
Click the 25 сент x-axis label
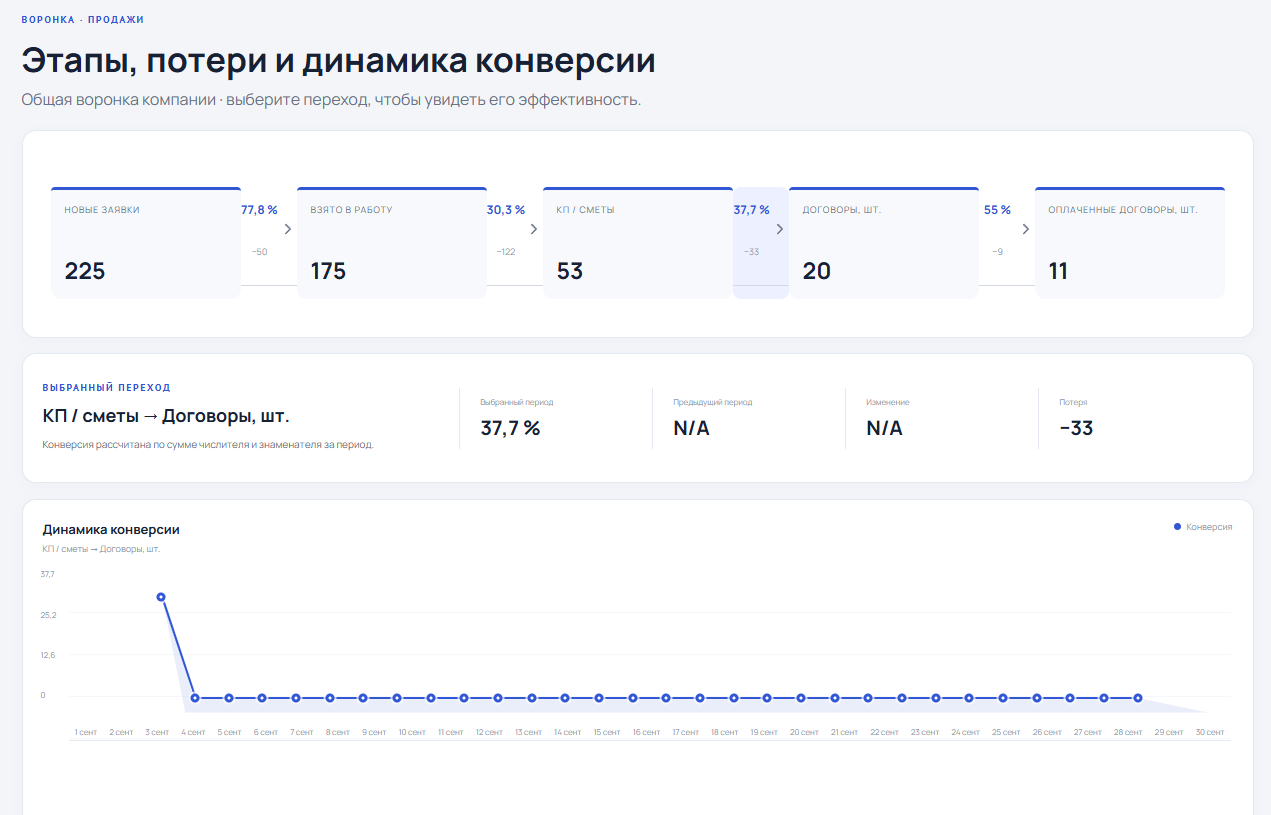tap(1006, 732)
